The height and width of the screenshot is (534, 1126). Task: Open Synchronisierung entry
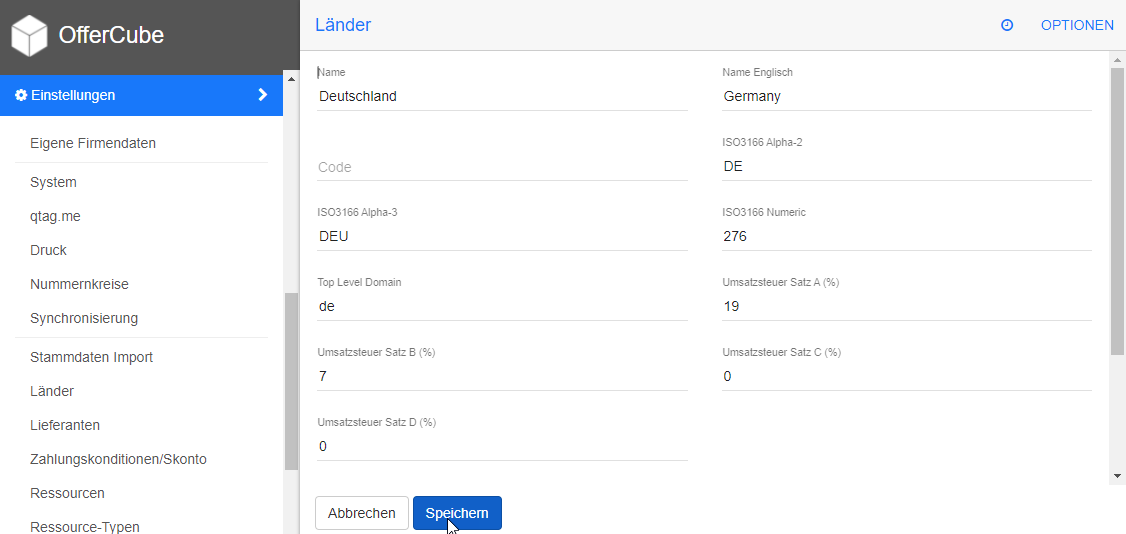[x=84, y=318]
